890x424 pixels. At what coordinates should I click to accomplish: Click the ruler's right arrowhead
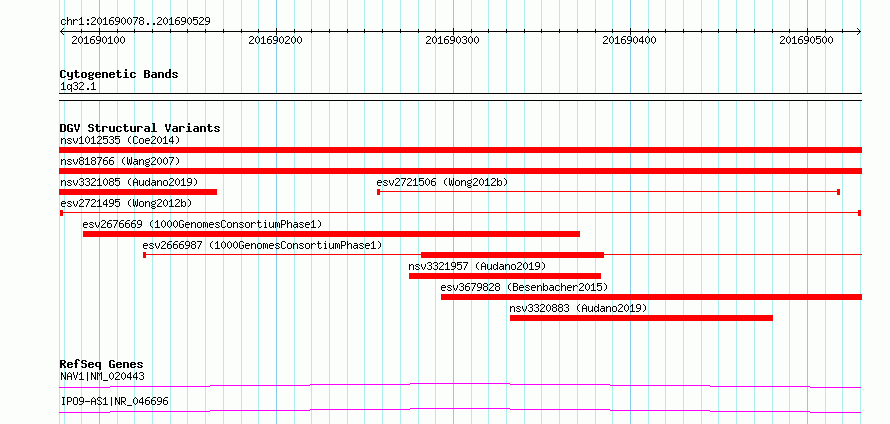[x=859, y=31]
